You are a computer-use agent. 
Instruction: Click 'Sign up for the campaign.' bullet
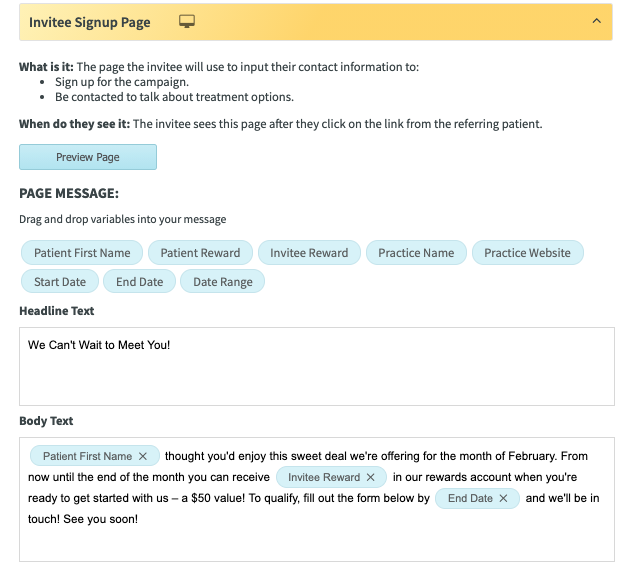pyautogui.click(x=122, y=82)
